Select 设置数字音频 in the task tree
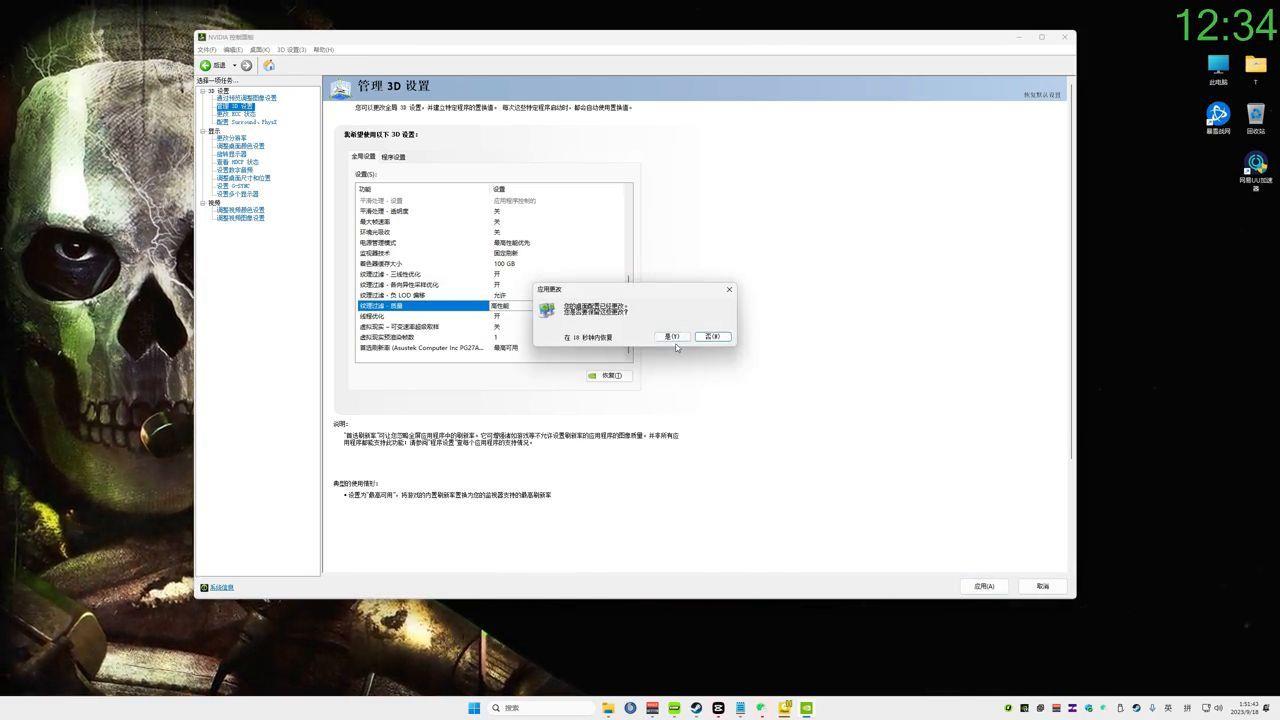 [234, 170]
